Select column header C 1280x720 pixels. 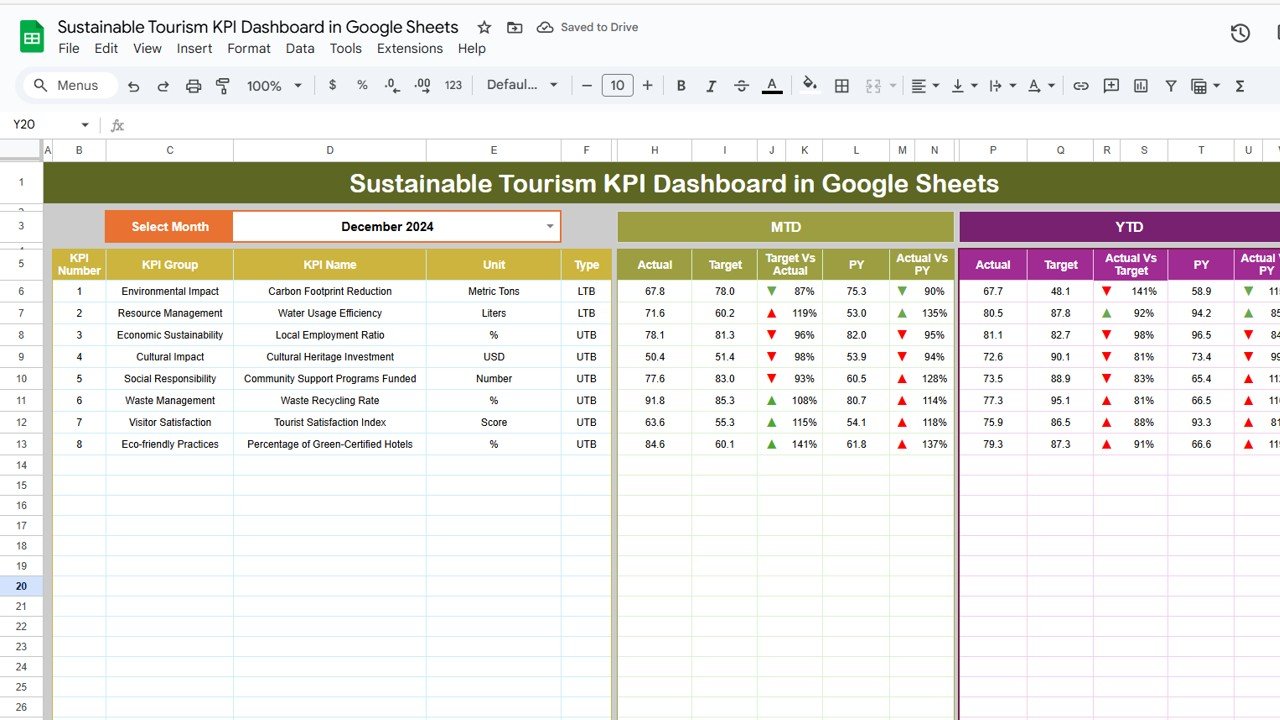[x=170, y=150]
